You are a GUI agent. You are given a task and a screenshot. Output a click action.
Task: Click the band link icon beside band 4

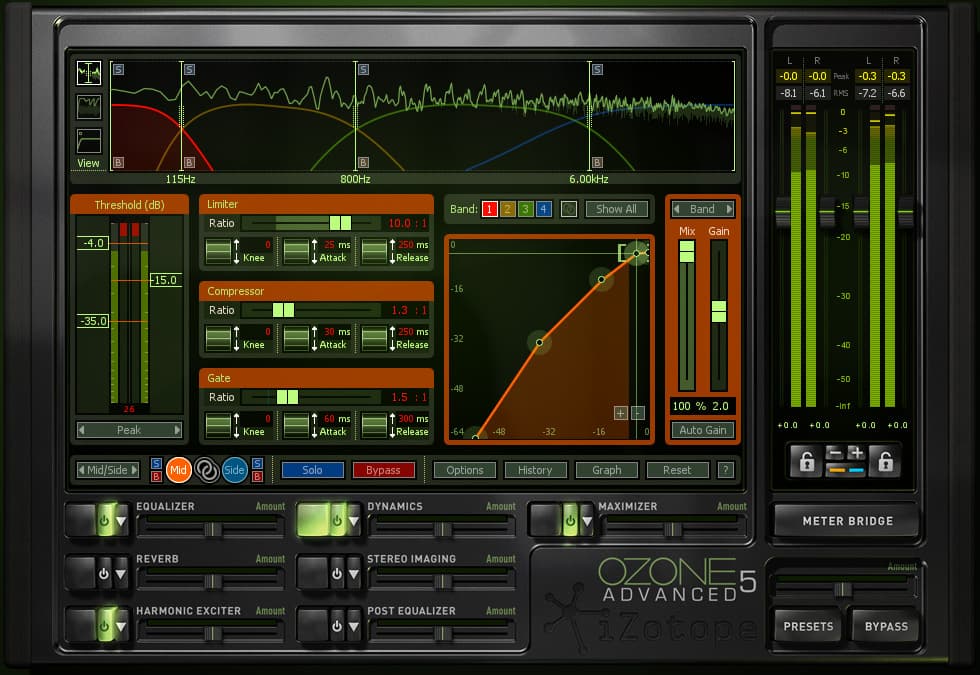[568, 209]
